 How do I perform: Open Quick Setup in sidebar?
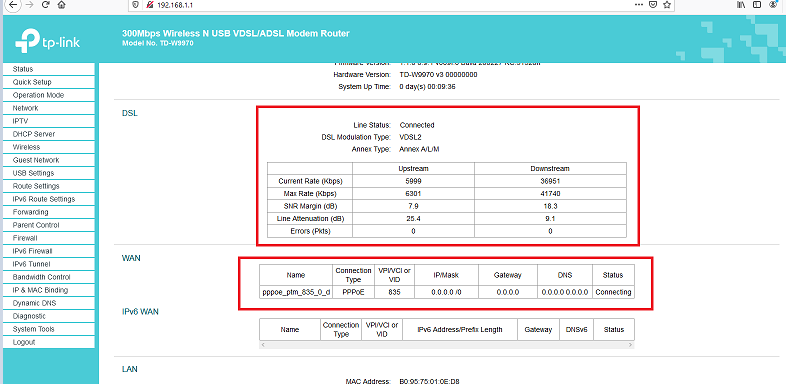tap(49, 82)
